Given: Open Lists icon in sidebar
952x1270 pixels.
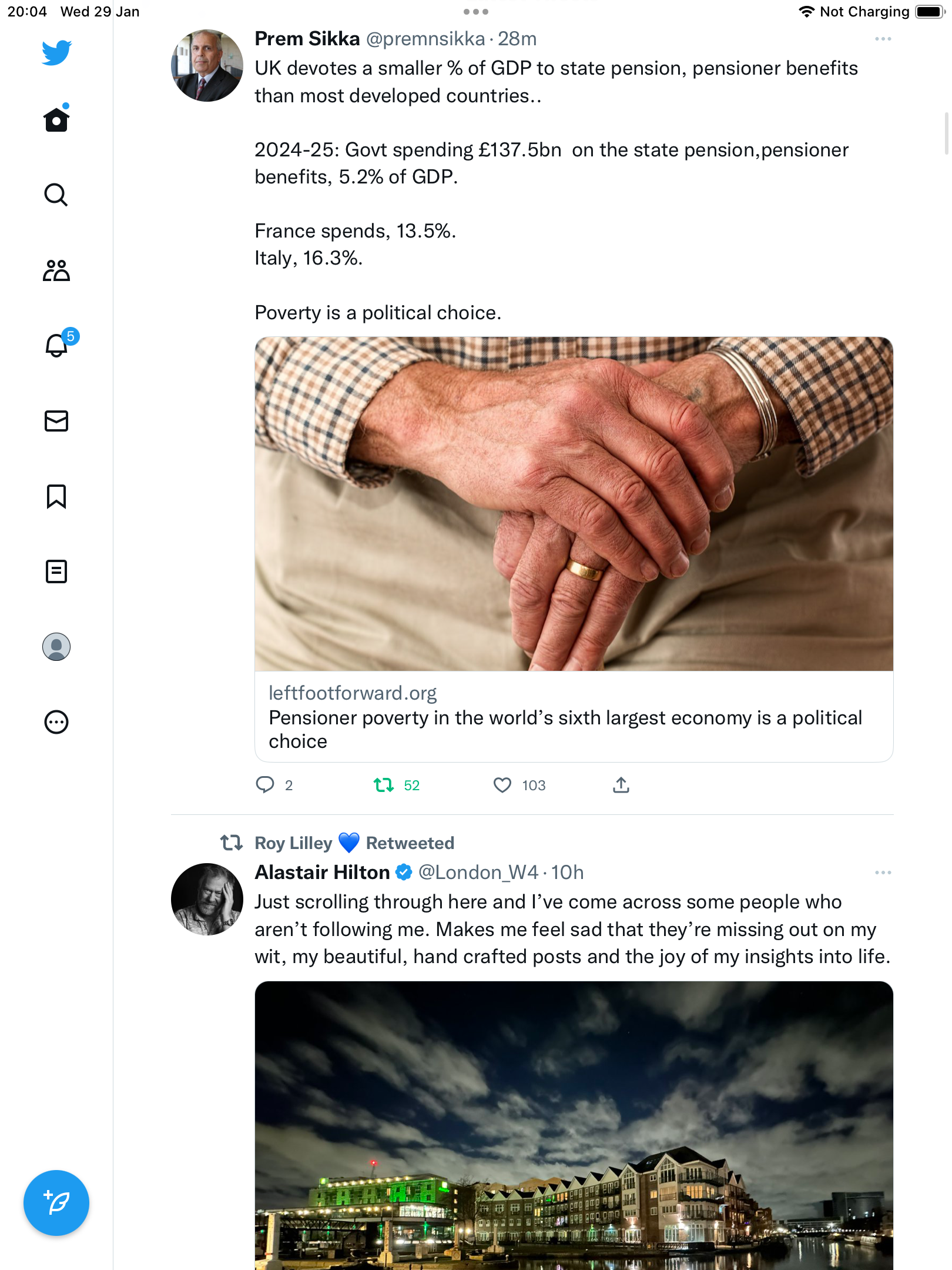Looking at the screenshot, I should tap(56, 571).
